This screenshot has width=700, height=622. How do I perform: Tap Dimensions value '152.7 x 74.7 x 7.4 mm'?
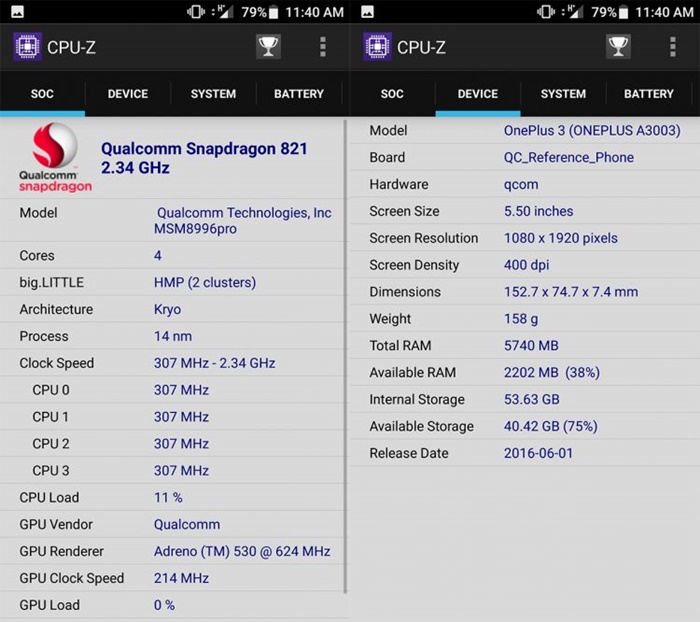pyautogui.click(x=571, y=292)
